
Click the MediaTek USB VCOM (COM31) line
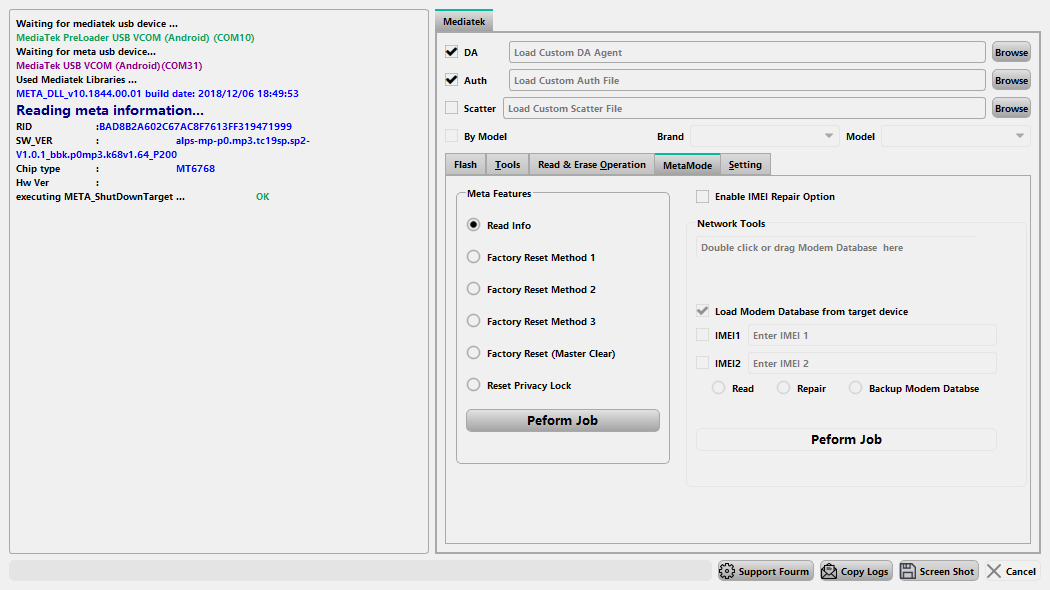pos(109,66)
